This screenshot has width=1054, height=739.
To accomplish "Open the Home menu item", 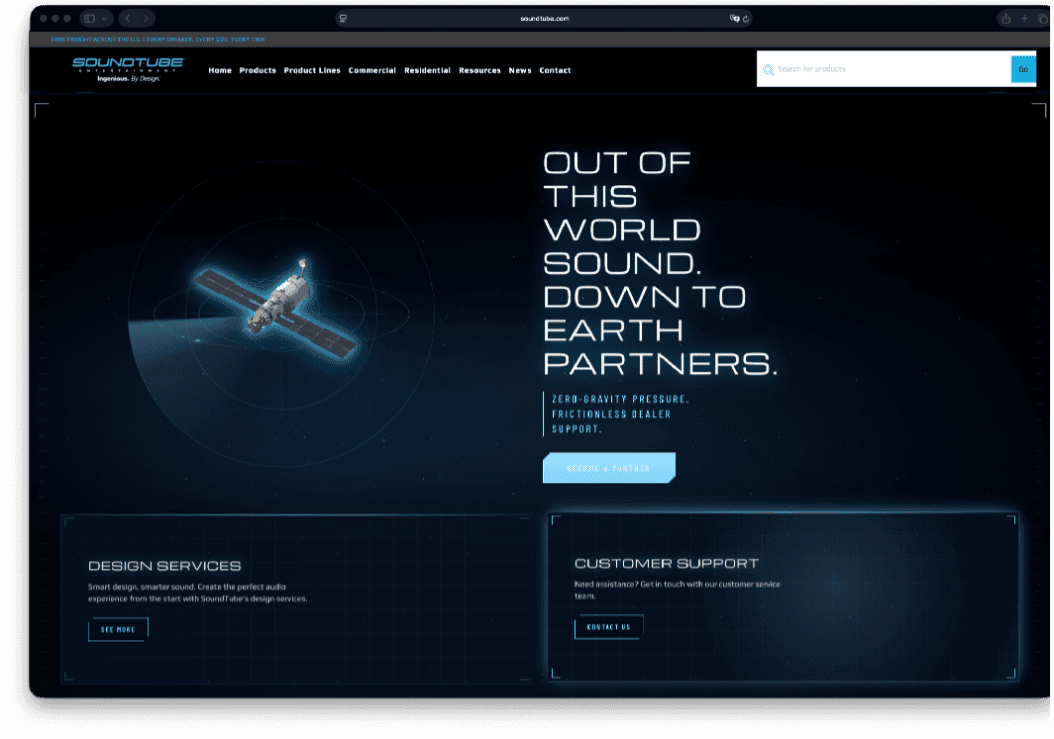I will (x=220, y=70).
